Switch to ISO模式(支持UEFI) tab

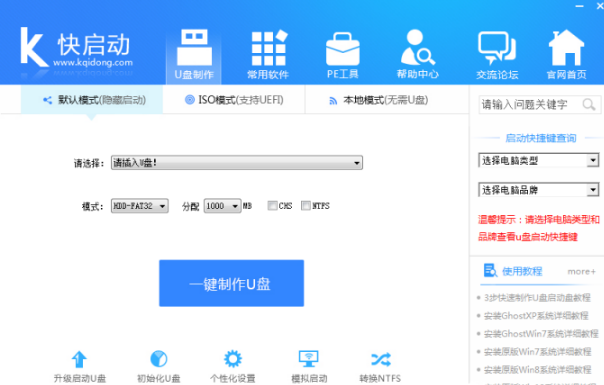pyautogui.click(x=234, y=100)
